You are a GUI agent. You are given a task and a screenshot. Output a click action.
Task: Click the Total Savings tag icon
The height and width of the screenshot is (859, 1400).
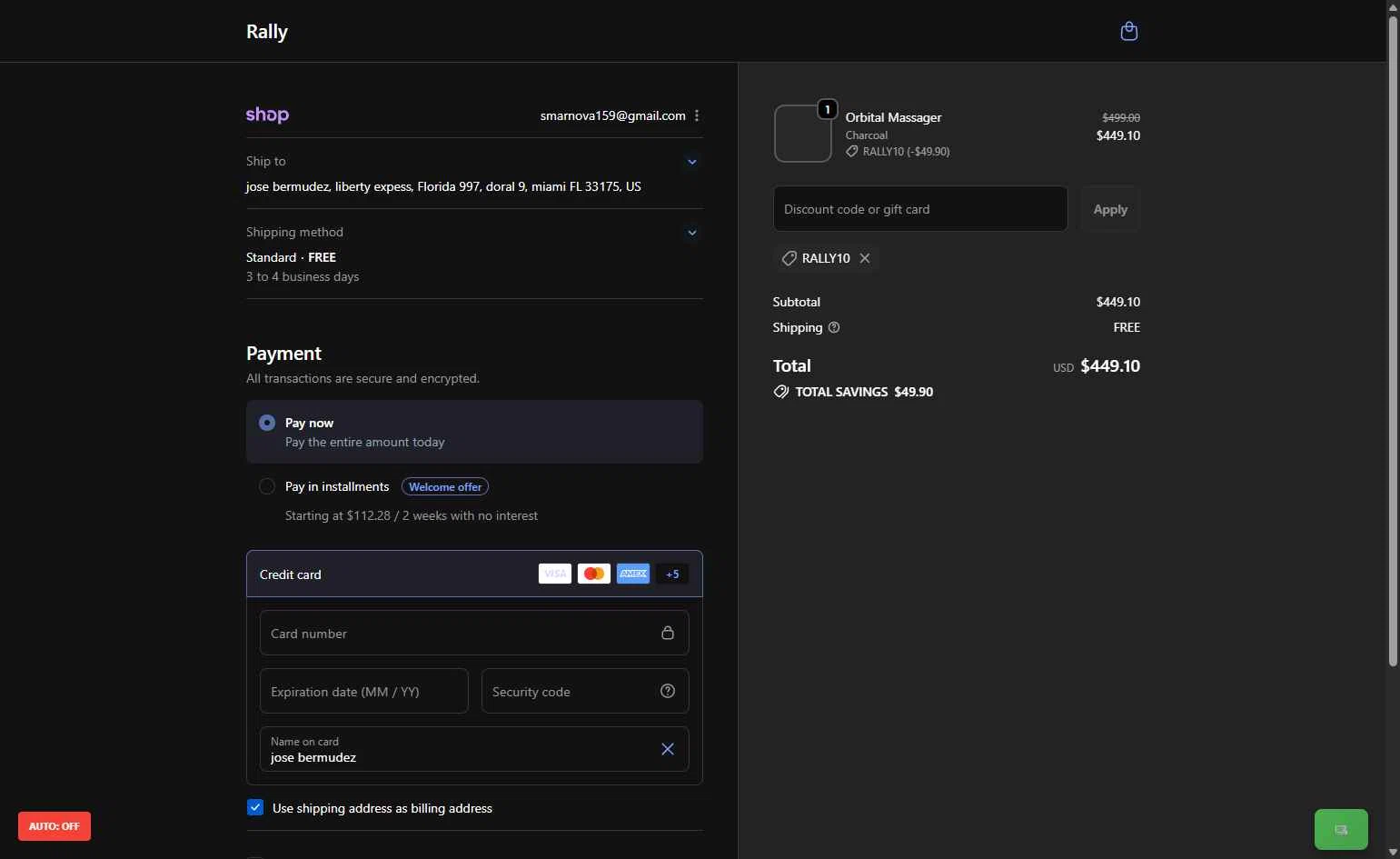[x=781, y=392]
